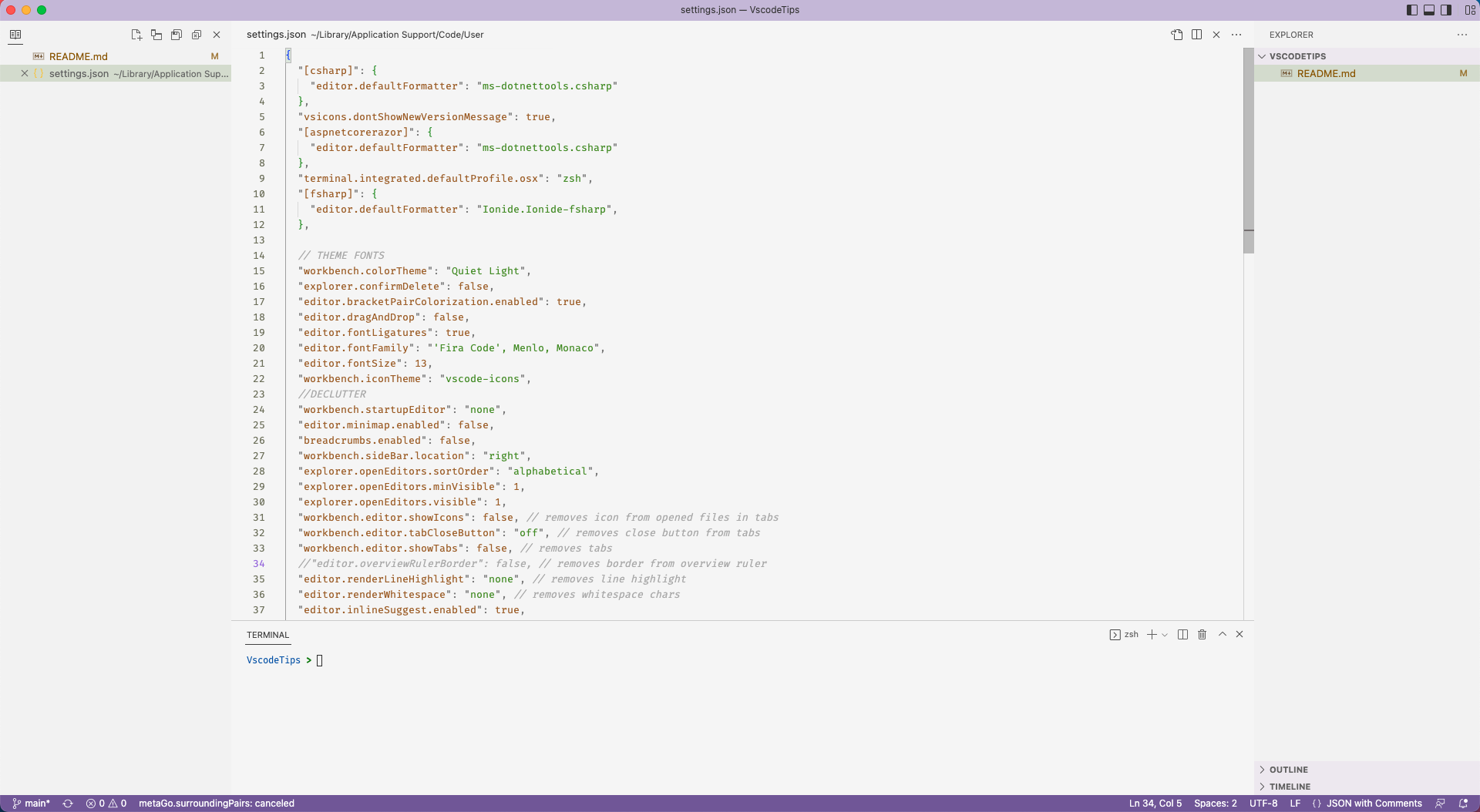Change indentation via Spaces: 2
Viewport: 1480px width, 812px height.
tap(1215, 804)
